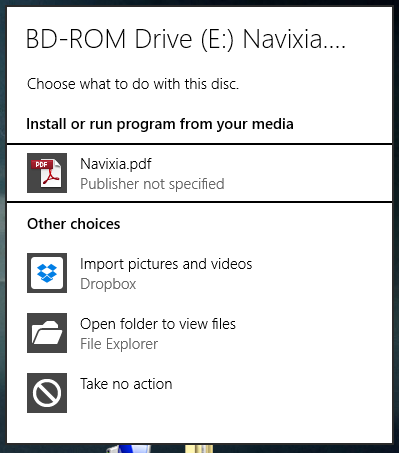Click the red PDF file icon
This screenshot has height=453, width=399.
point(47,173)
